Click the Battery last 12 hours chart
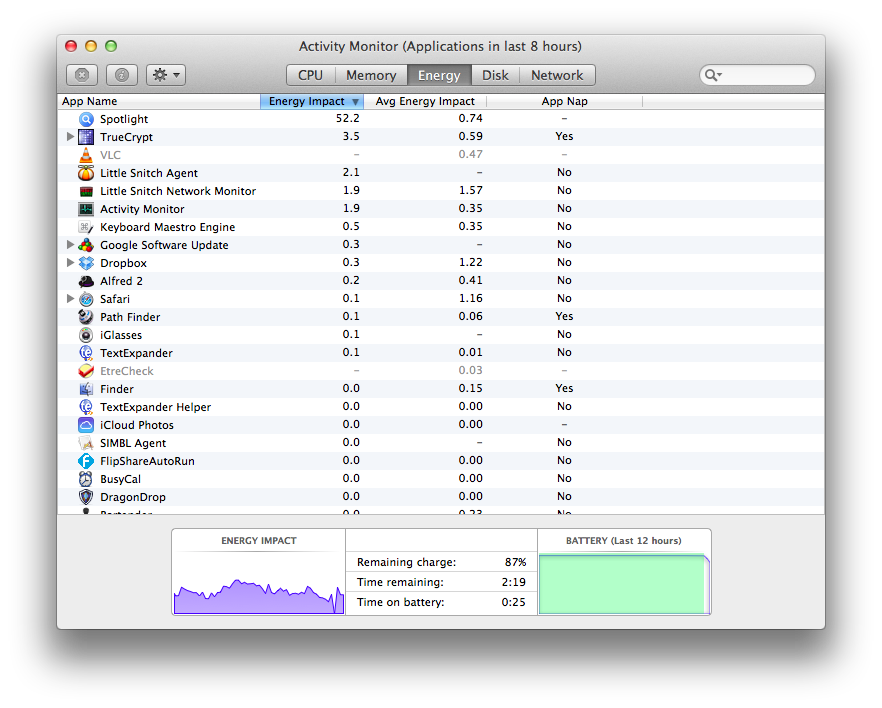The image size is (882, 708). click(624, 584)
